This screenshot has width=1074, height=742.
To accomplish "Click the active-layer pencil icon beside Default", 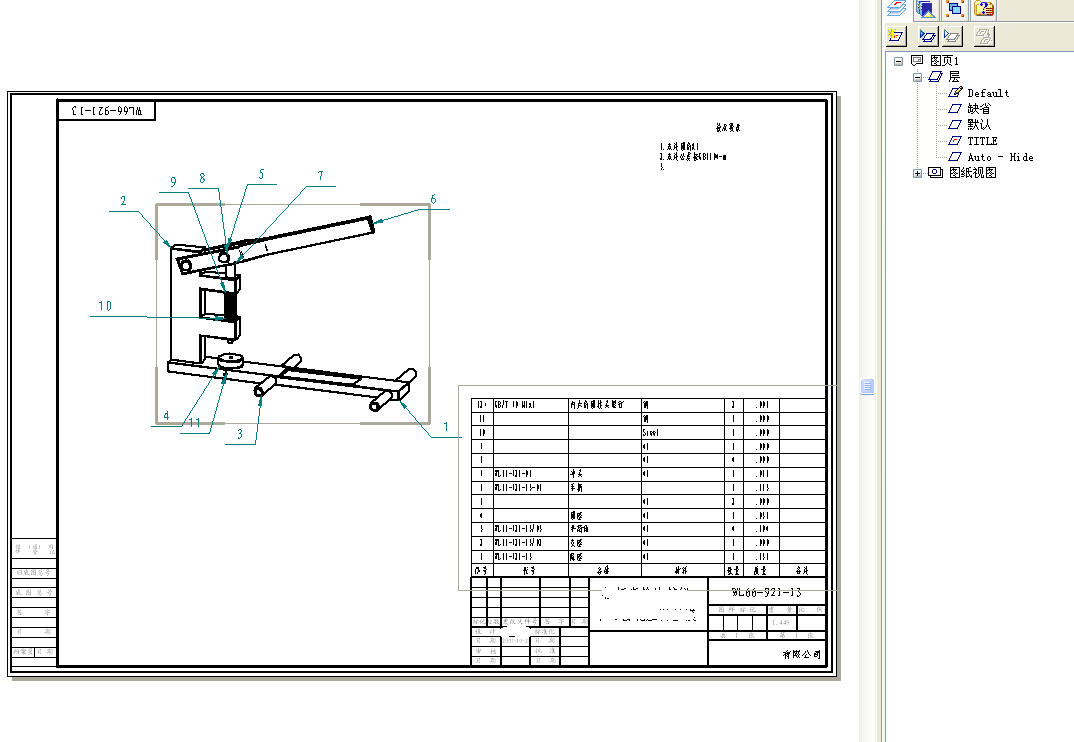I will click(x=956, y=92).
